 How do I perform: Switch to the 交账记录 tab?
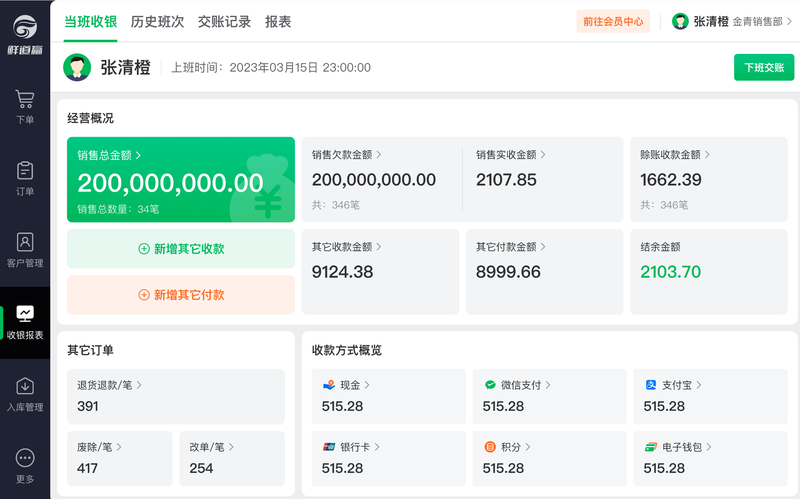[x=224, y=21]
